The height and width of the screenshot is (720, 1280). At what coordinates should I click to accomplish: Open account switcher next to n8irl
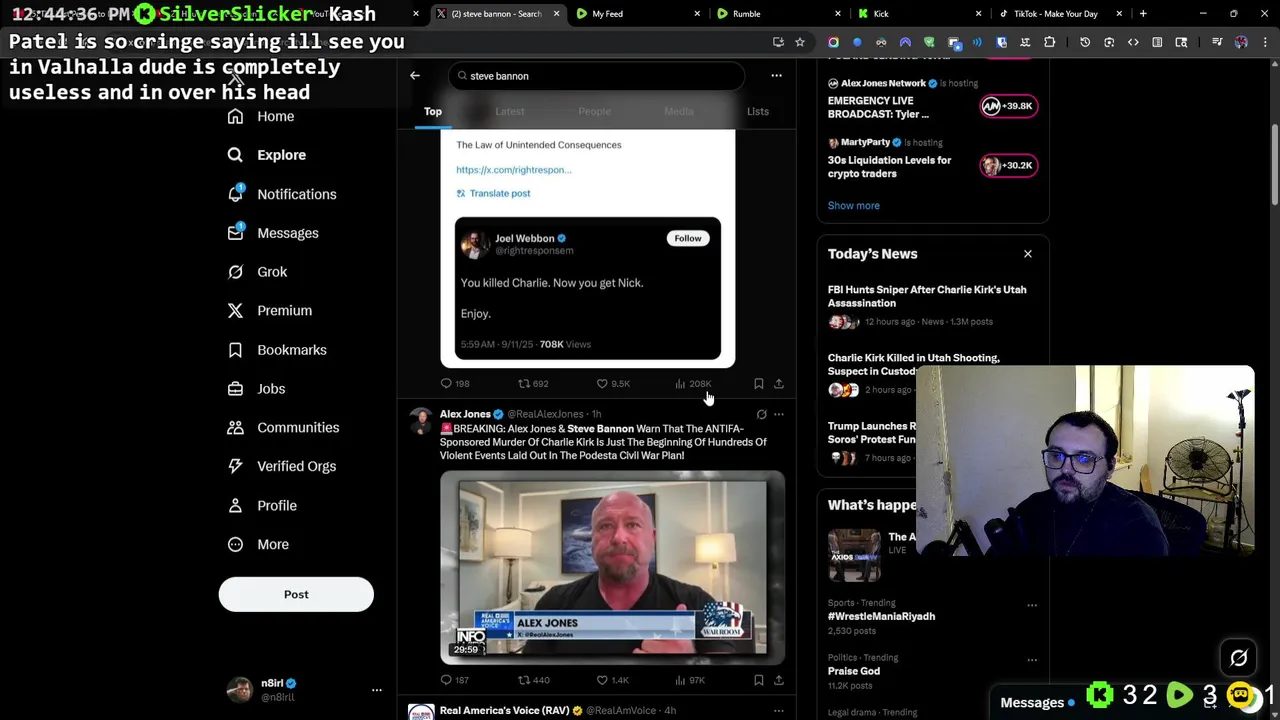point(377,690)
